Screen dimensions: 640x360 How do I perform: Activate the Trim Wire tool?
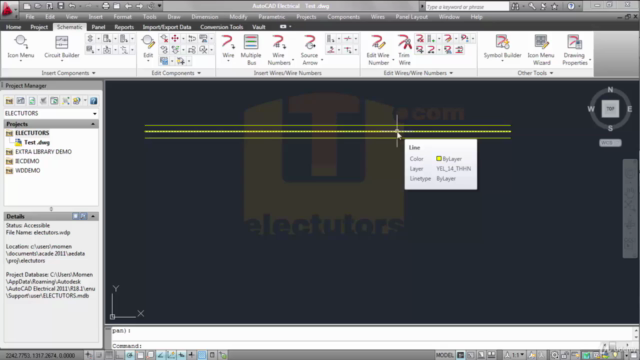pyautogui.click(x=404, y=50)
